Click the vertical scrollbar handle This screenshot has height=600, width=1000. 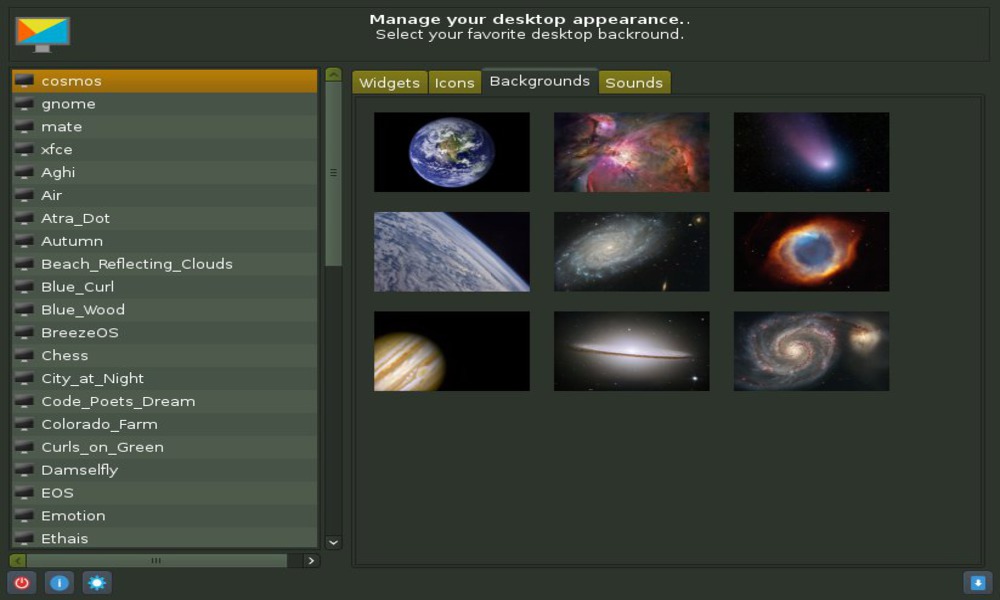333,173
